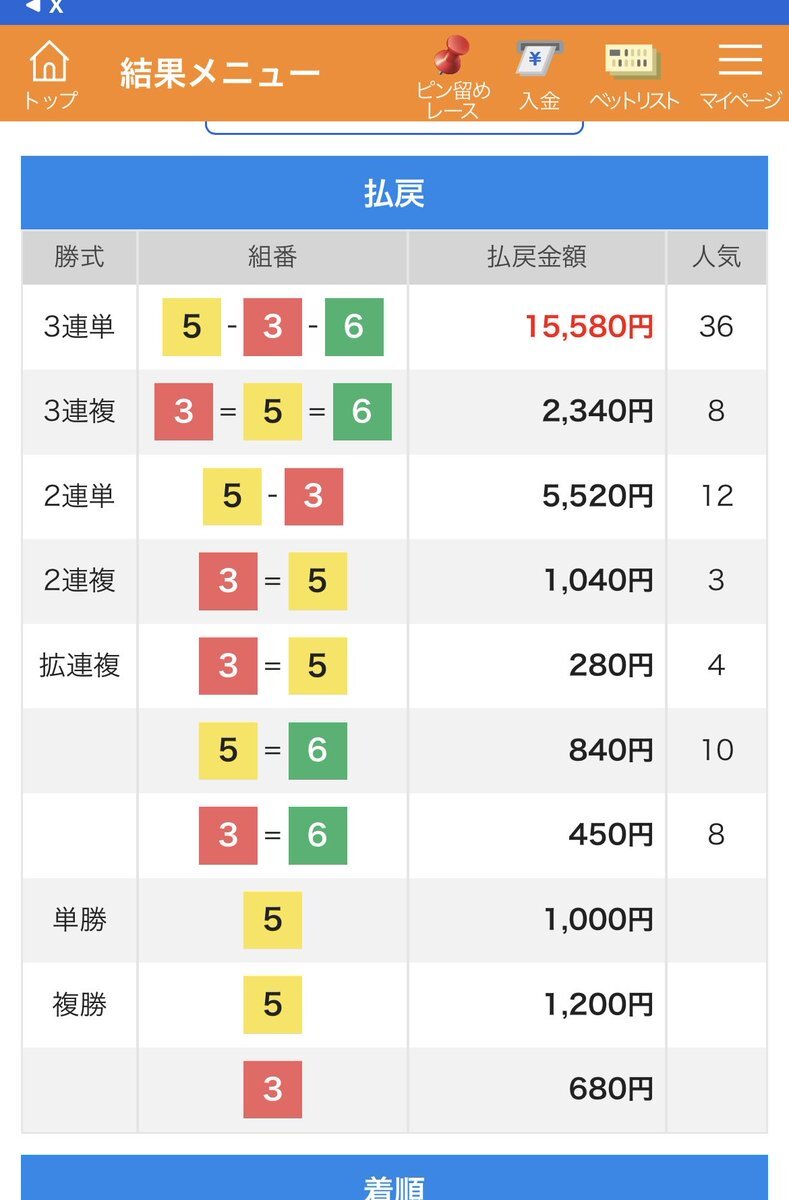The image size is (789, 1200).
Task: Open the マイページ hamburger menu
Action: (740, 76)
